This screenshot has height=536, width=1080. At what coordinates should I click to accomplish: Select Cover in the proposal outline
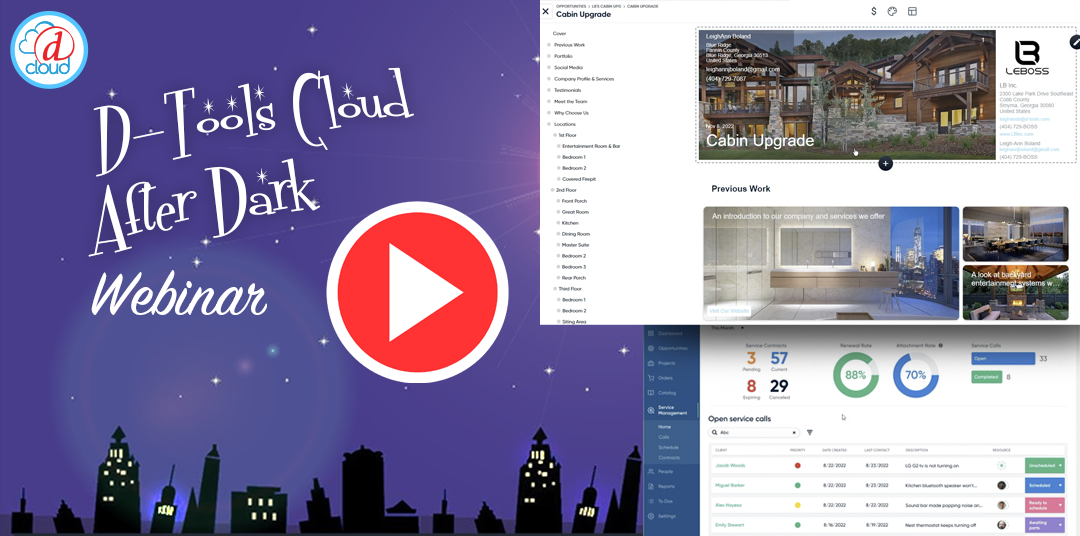pyautogui.click(x=559, y=33)
